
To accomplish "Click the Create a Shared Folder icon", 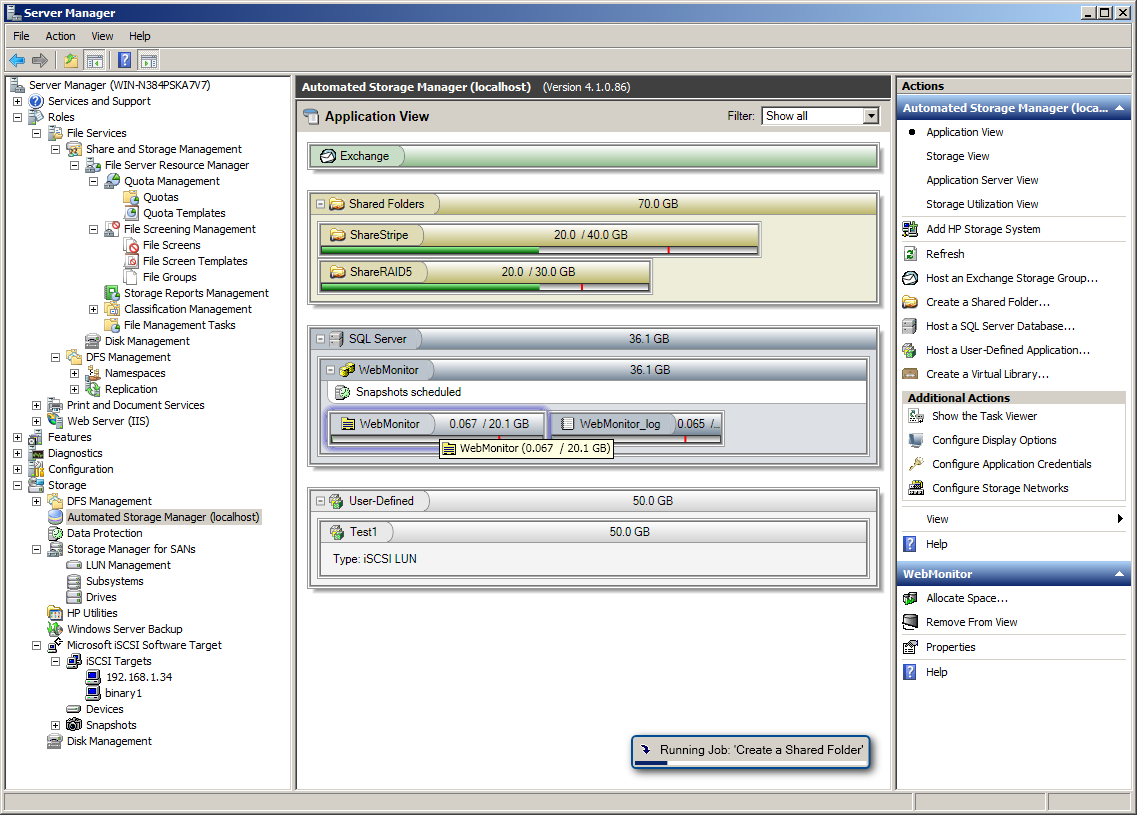I will (x=910, y=302).
